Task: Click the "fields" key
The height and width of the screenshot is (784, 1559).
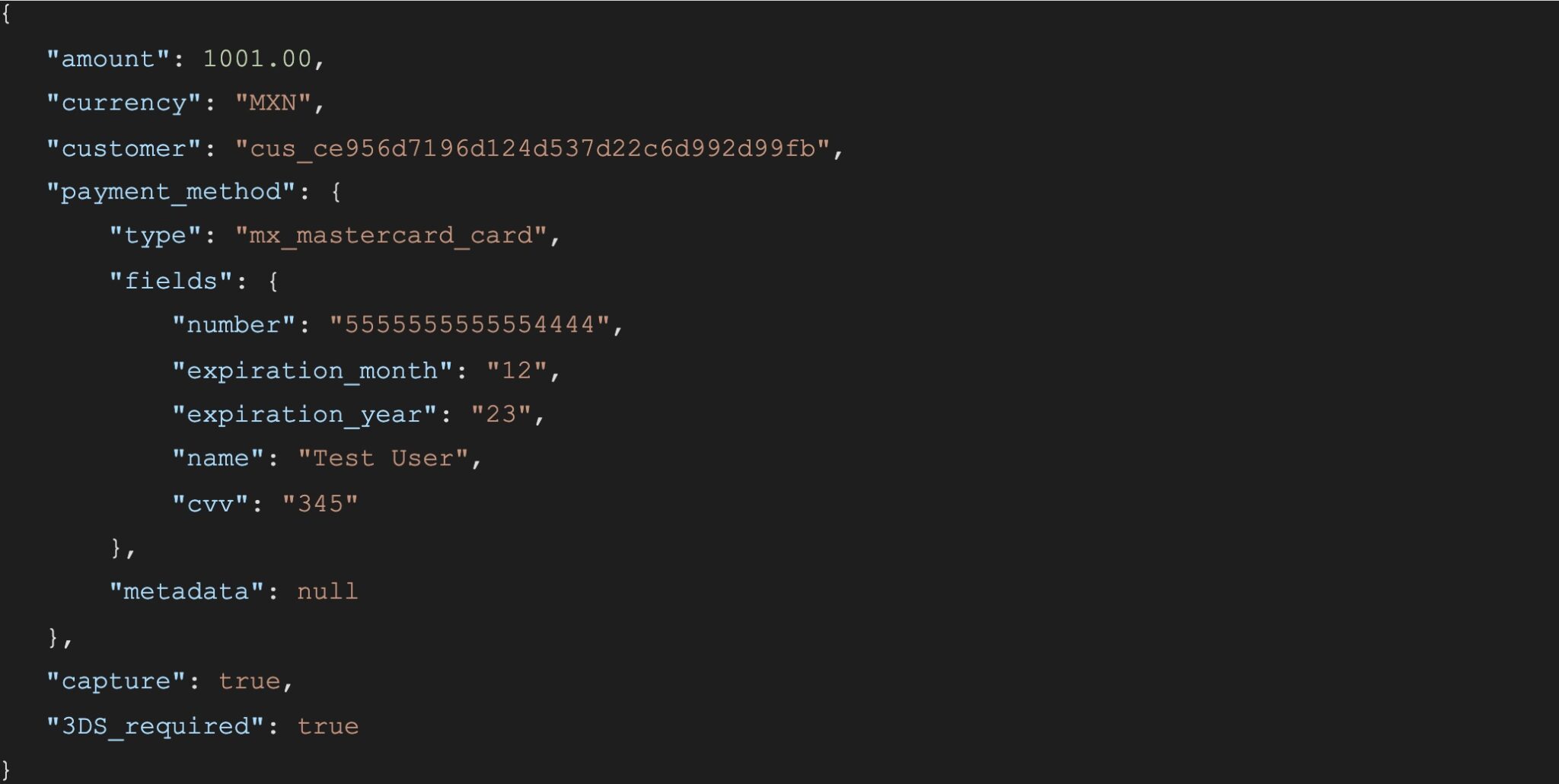Action: click(171, 282)
